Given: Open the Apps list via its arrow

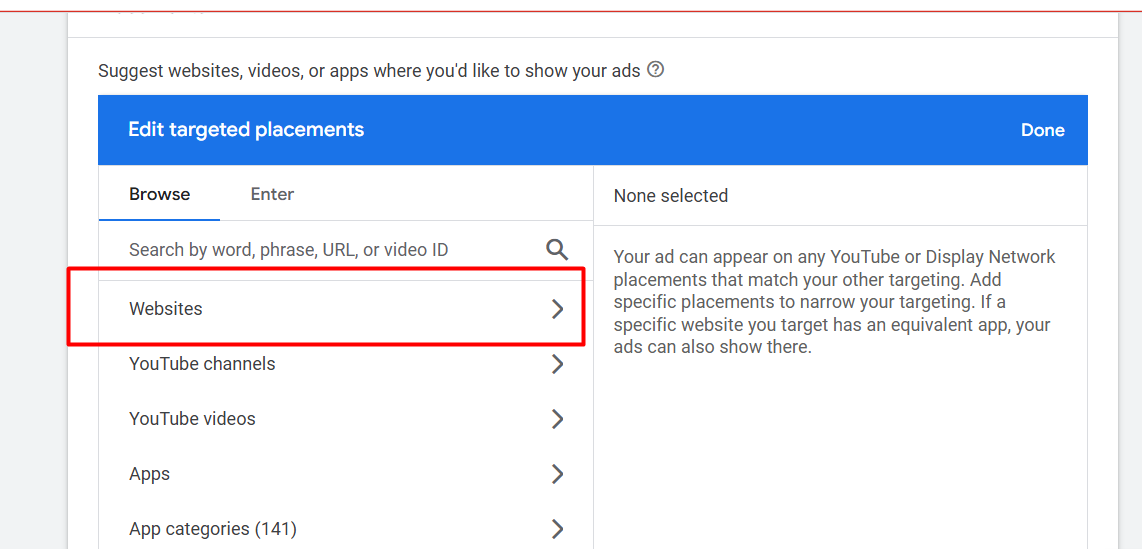Looking at the screenshot, I should click(558, 474).
